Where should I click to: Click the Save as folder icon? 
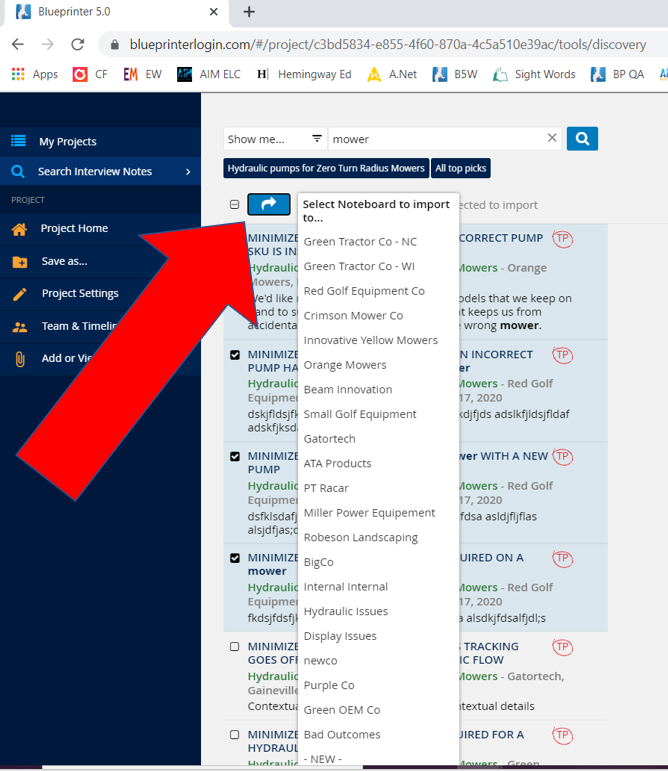20,262
